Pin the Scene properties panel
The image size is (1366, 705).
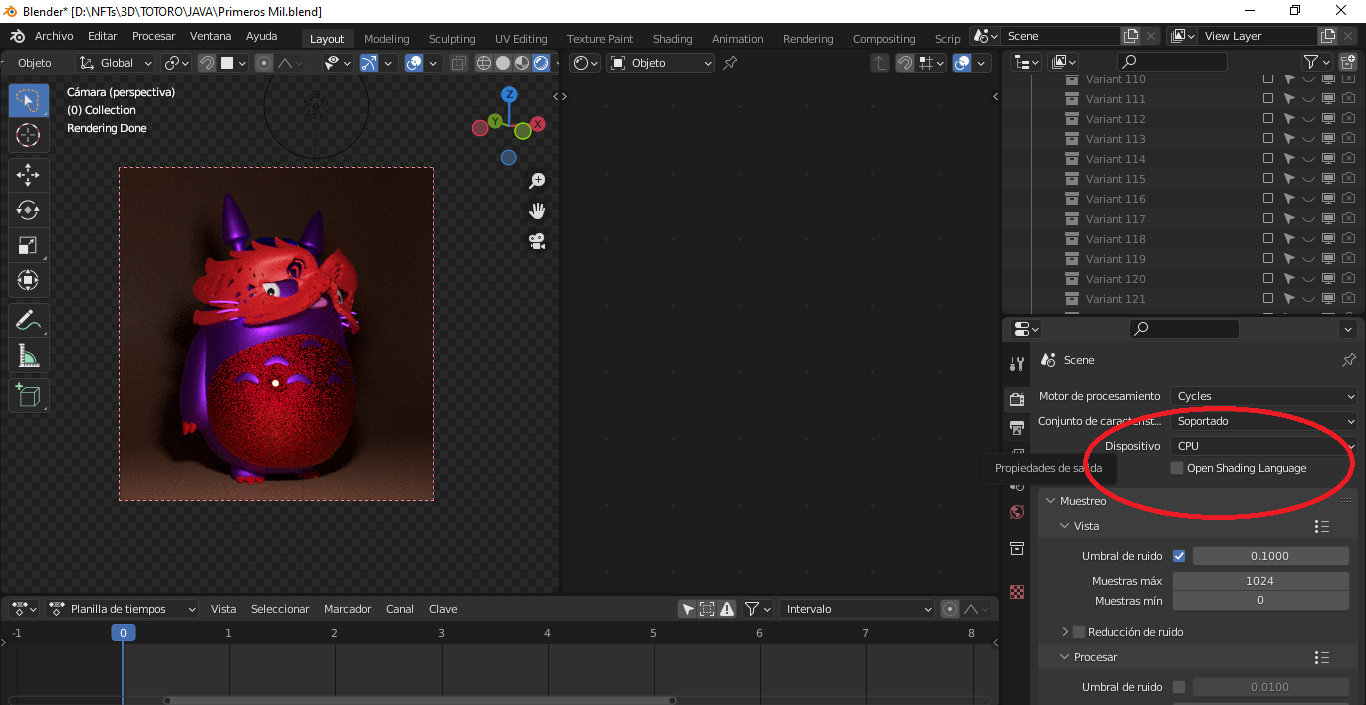(1348, 360)
